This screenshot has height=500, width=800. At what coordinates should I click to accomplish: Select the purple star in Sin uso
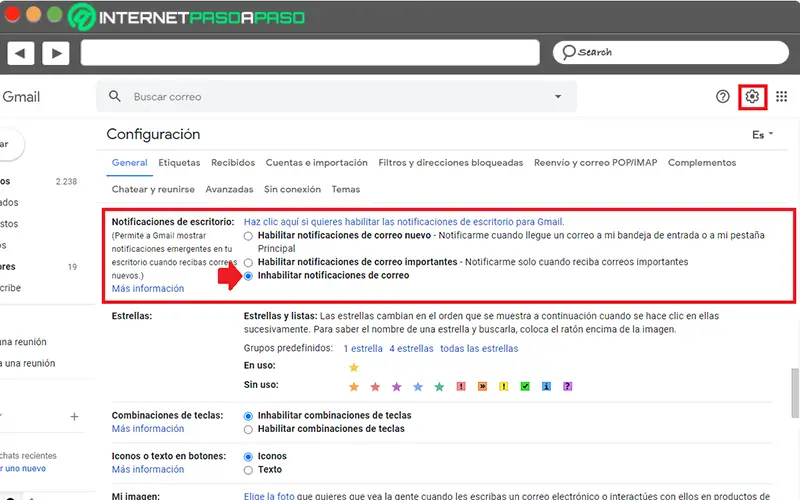(x=396, y=387)
